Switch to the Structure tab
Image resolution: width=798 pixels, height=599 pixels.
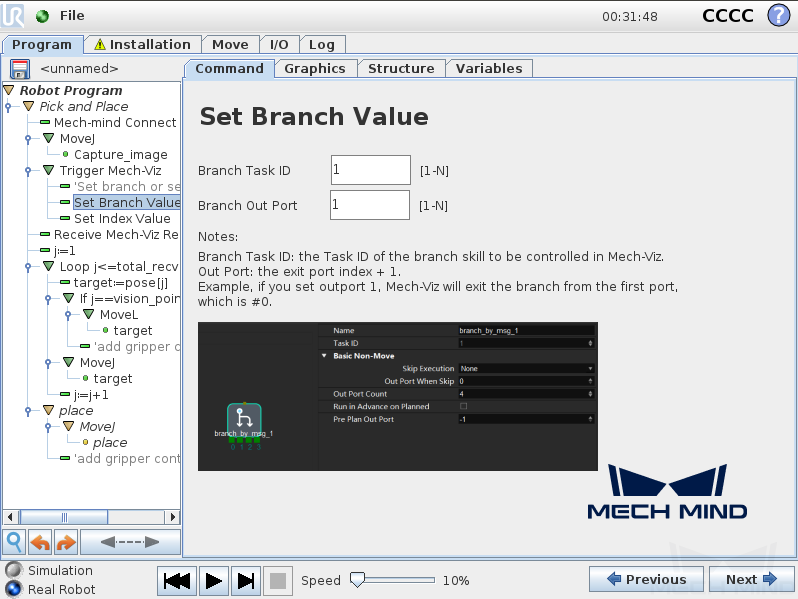401,69
